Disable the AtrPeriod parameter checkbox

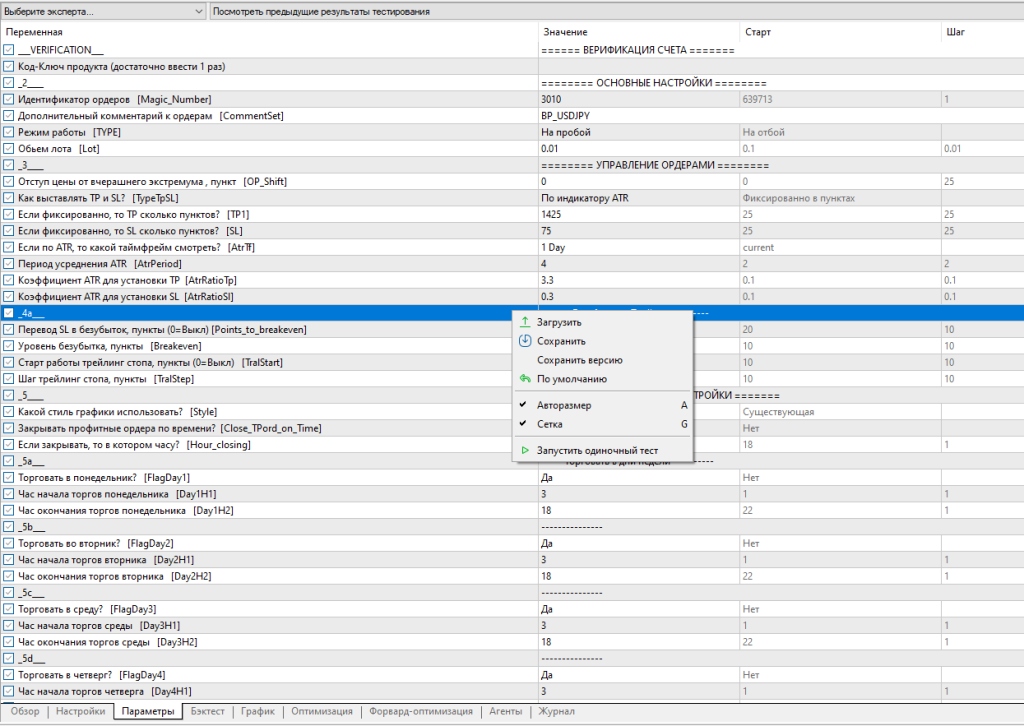click(x=9, y=264)
